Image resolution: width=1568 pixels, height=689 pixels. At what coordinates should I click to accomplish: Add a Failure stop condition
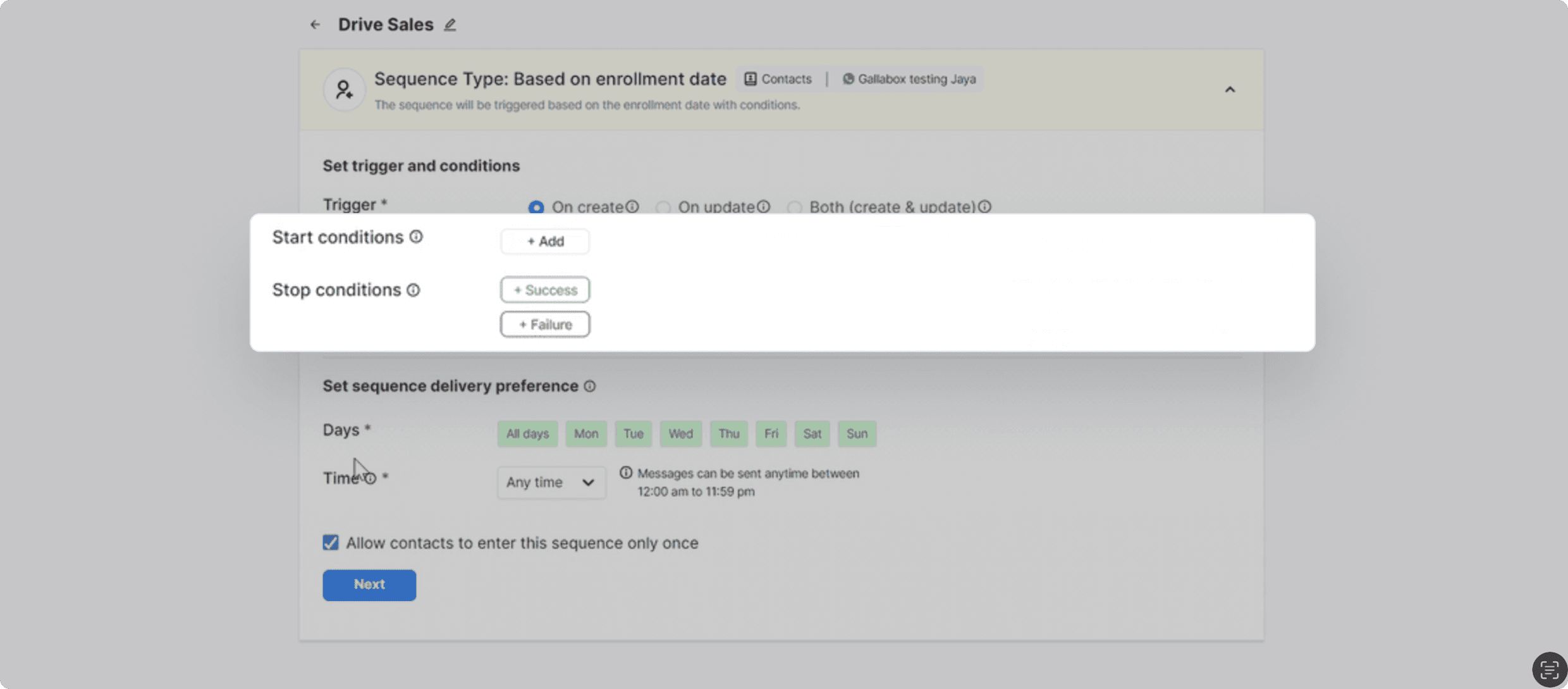point(545,325)
